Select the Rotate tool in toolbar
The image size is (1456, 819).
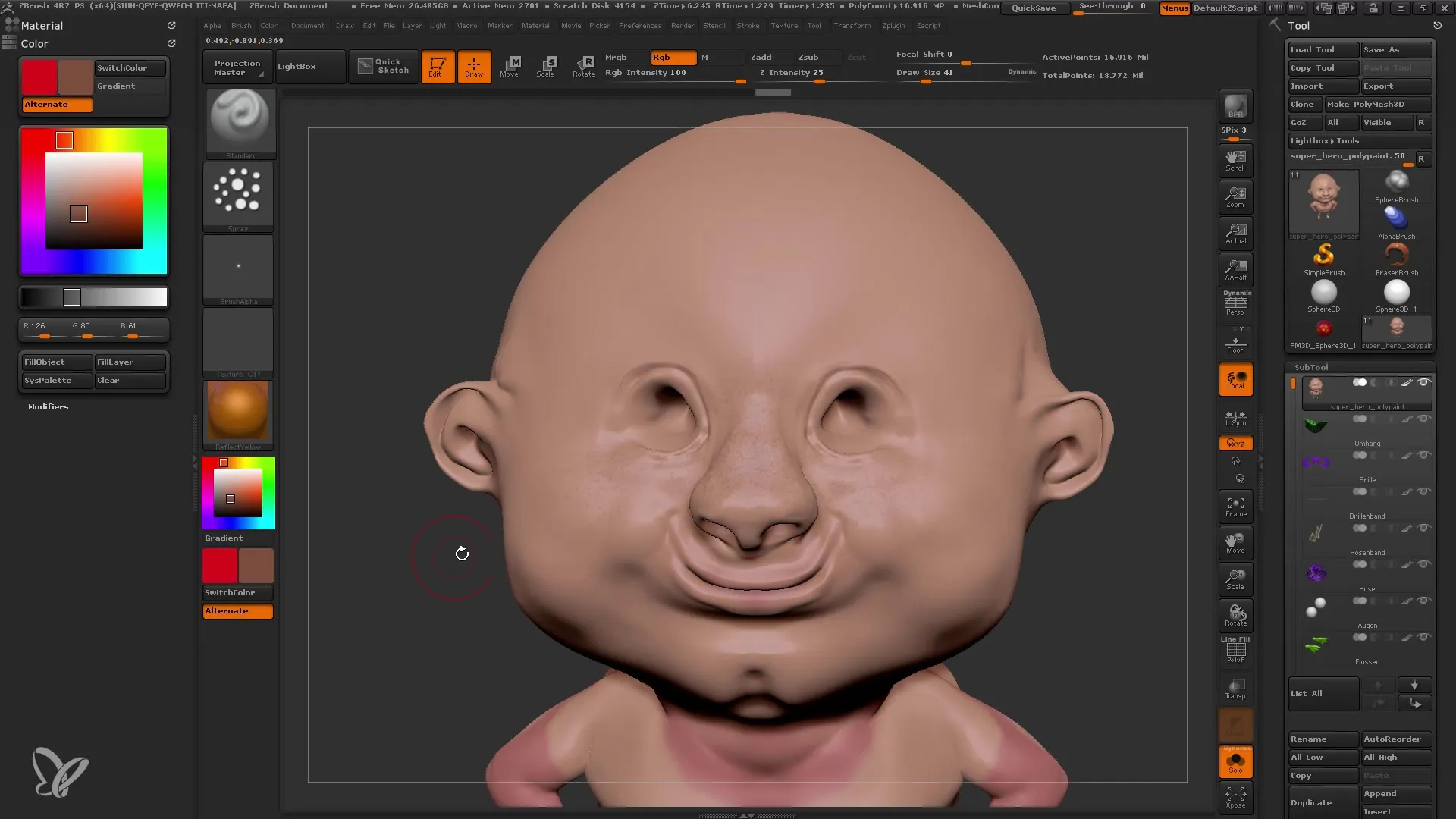[582, 65]
